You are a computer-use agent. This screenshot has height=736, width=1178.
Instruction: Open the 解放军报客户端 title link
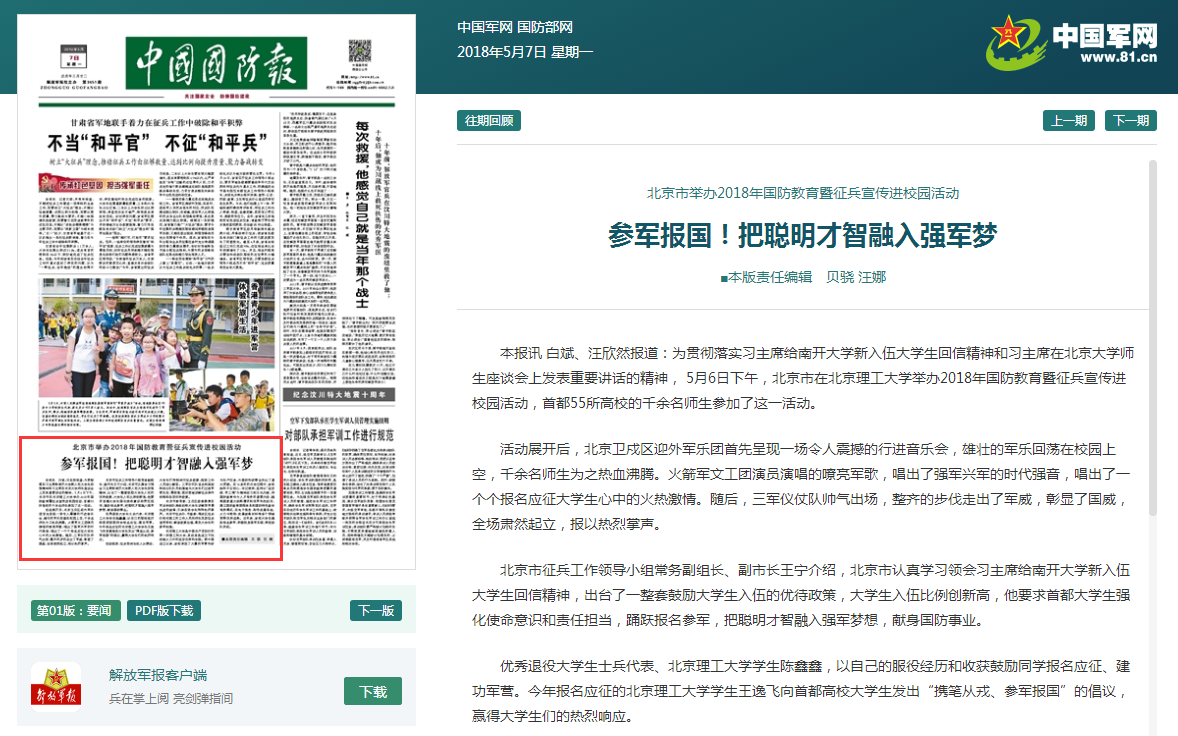coord(158,674)
